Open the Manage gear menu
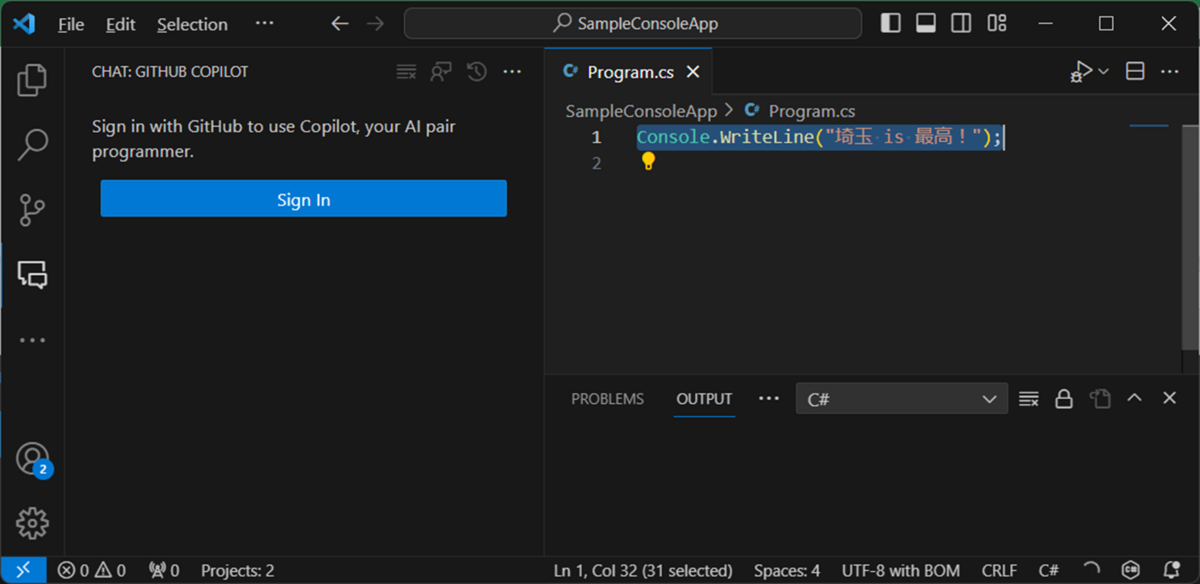The image size is (1200, 584). [x=32, y=522]
